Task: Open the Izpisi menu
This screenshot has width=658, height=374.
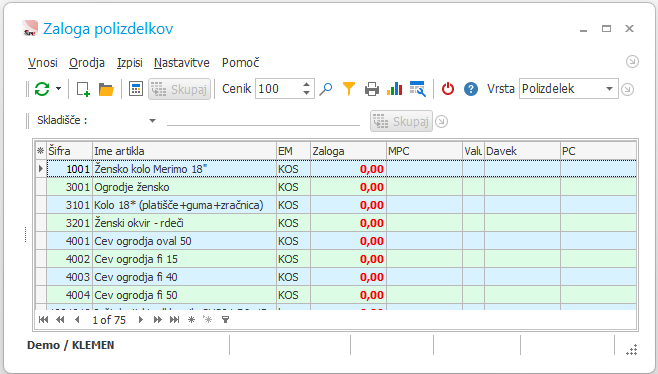Action: [130, 63]
